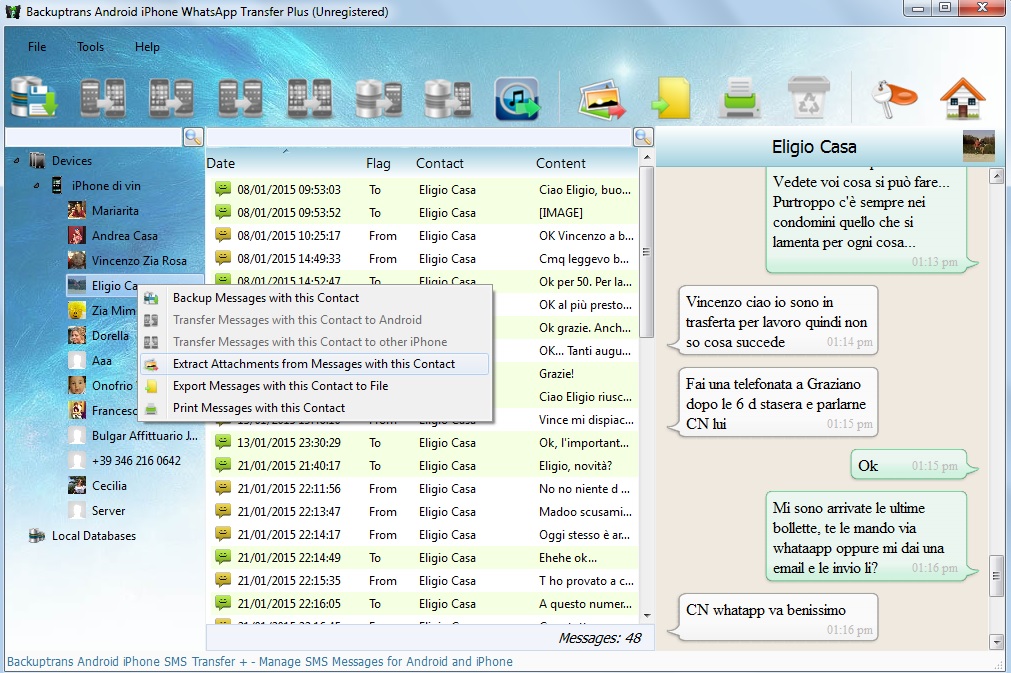The height and width of the screenshot is (673, 1011).
Task: Select the Server contact
Action: [108, 511]
